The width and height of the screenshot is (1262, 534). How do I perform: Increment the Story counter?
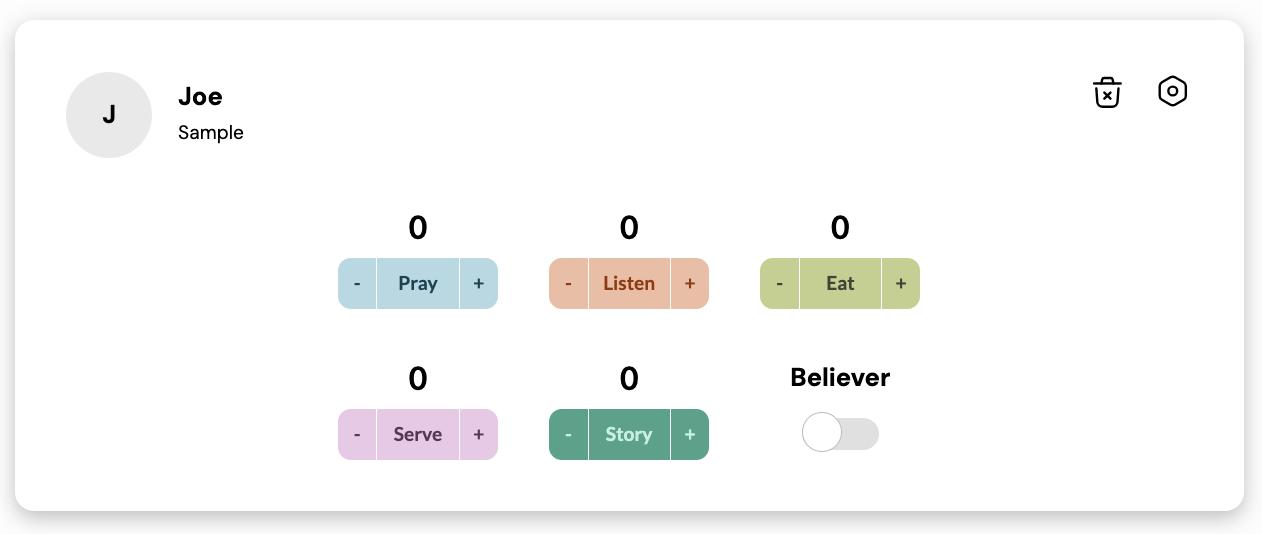[x=690, y=434]
